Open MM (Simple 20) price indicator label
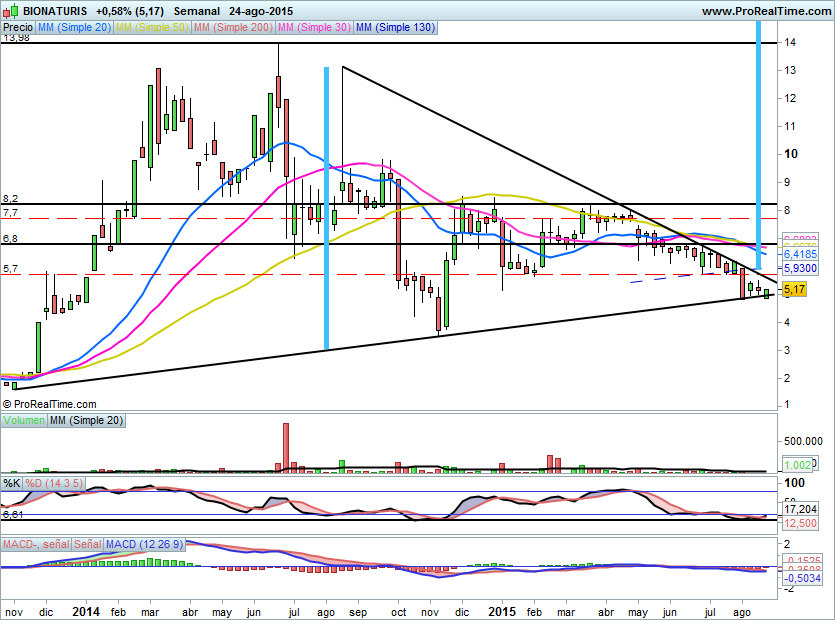835x620 pixels. point(75,27)
